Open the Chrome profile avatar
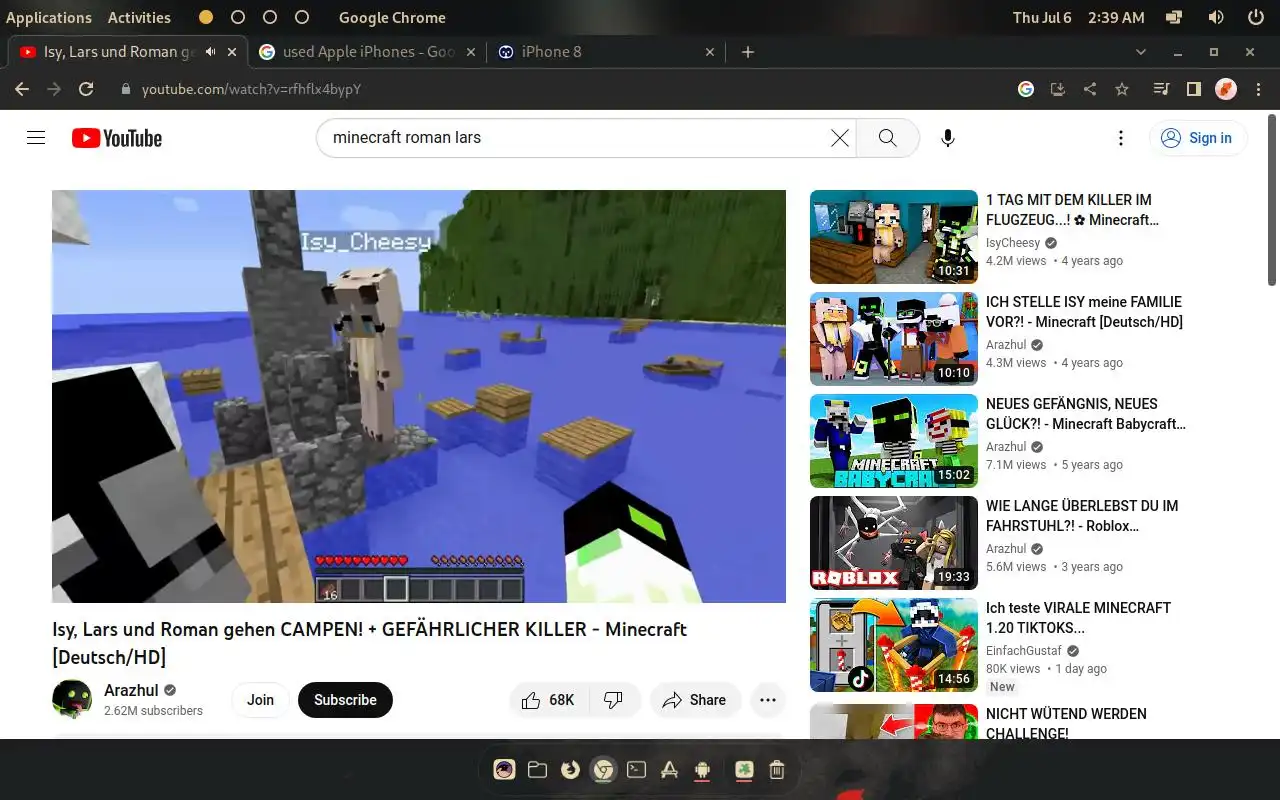The width and height of the screenshot is (1280, 800). click(x=1226, y=89)
